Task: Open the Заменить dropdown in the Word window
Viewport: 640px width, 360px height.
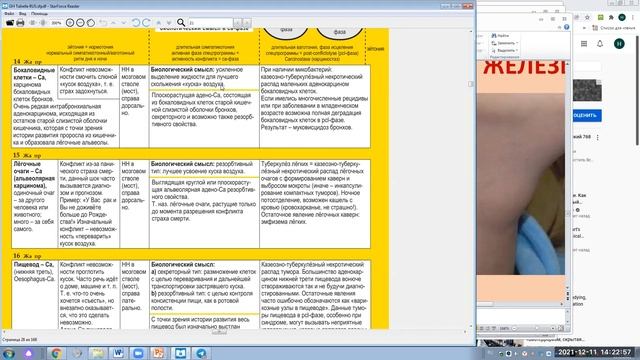Action: coord(504,43)
